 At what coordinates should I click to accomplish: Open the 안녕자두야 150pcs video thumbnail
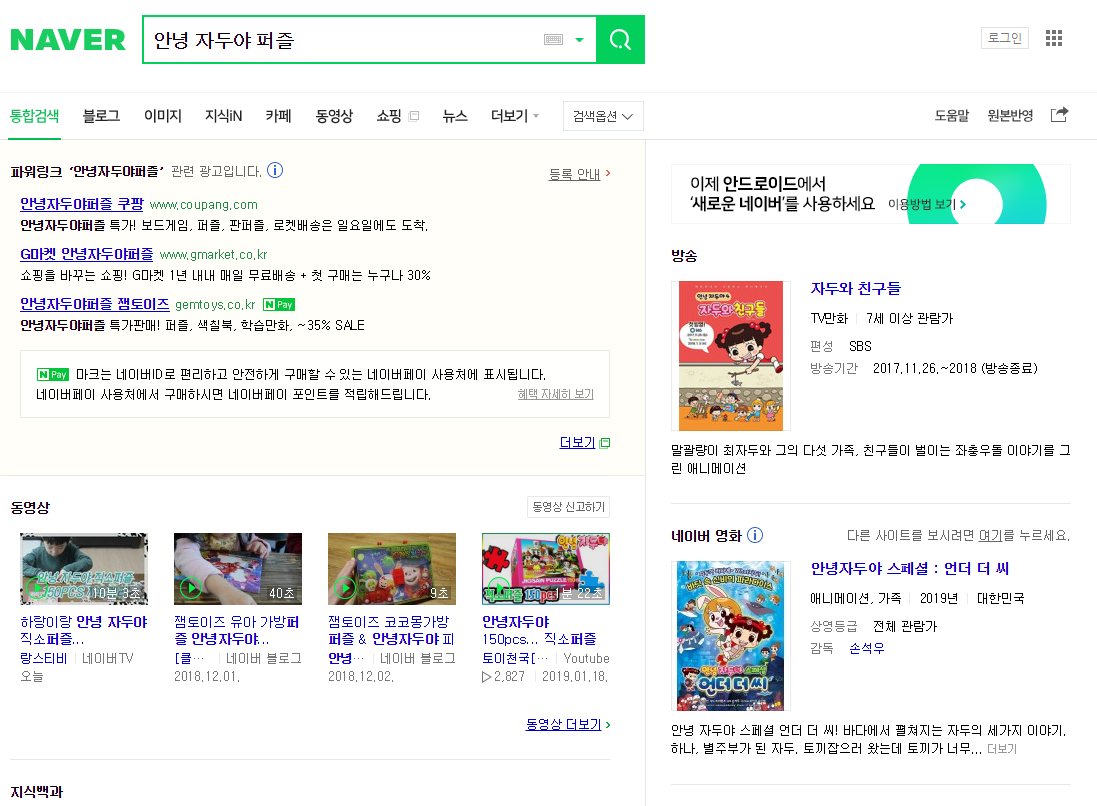point(546,569)
